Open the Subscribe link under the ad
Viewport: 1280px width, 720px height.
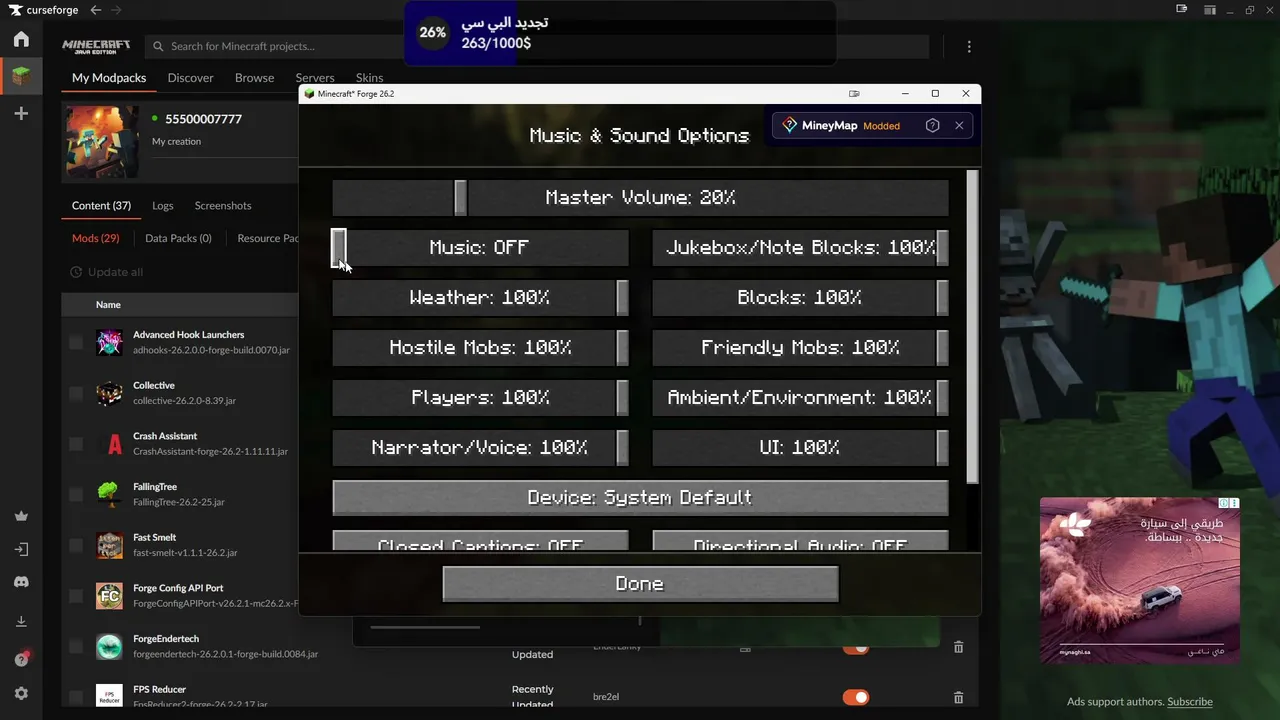click(1190, 702)
